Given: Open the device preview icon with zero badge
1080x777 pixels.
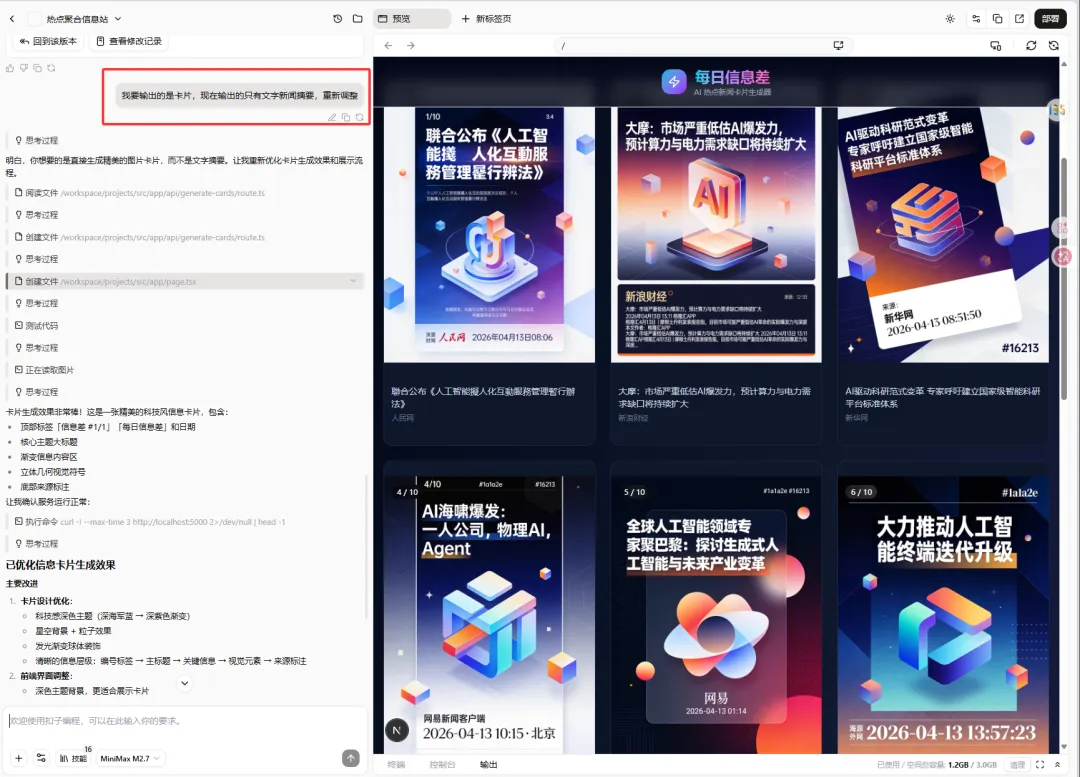Looking at the screenshot, I should (995, 45).
